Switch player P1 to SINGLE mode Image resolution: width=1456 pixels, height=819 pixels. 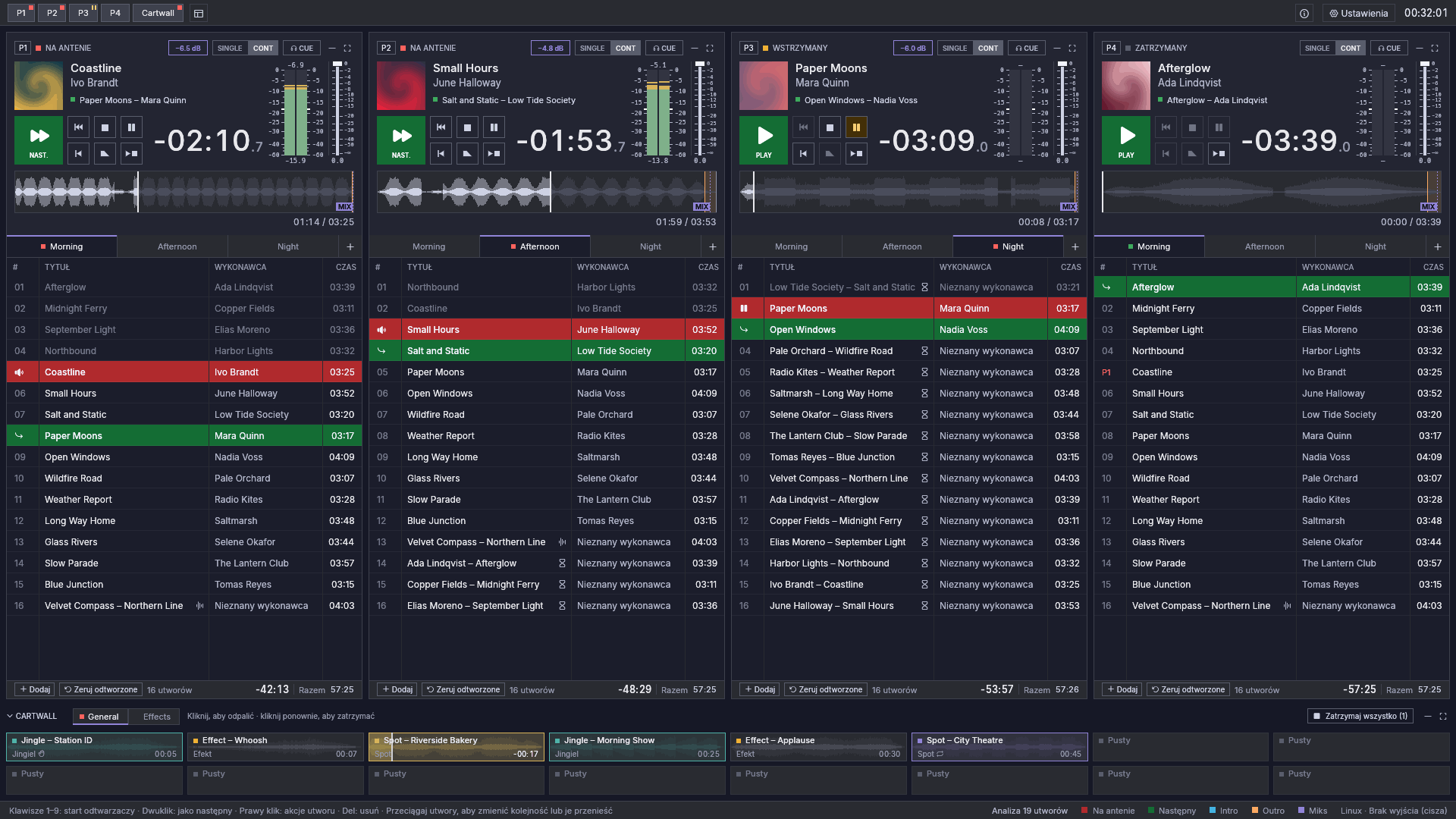click(230, 48)
